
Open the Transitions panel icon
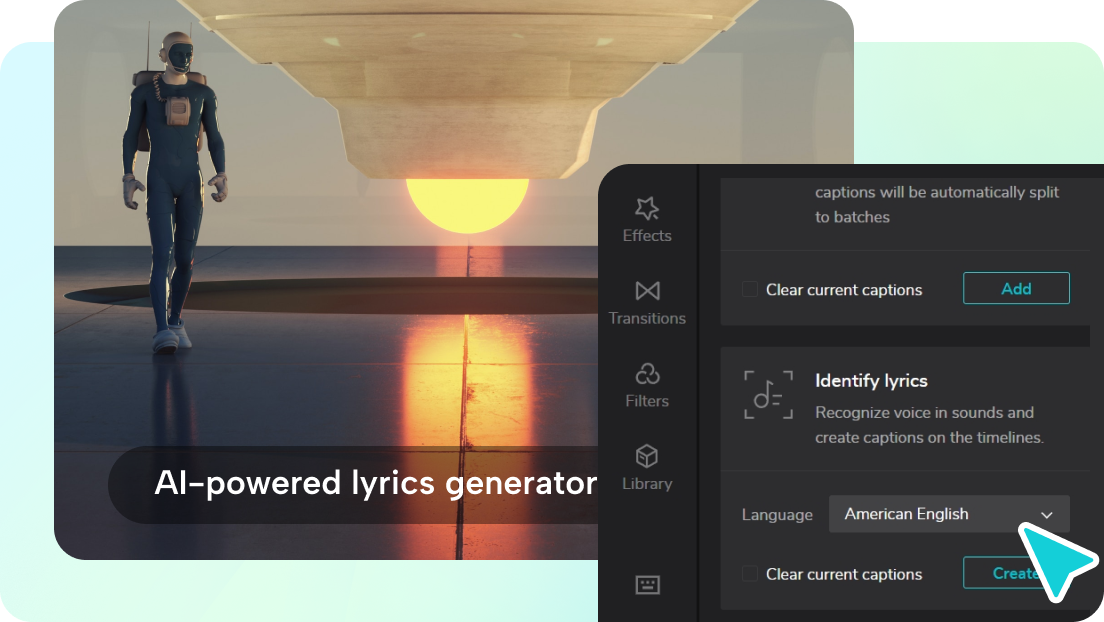647,290
